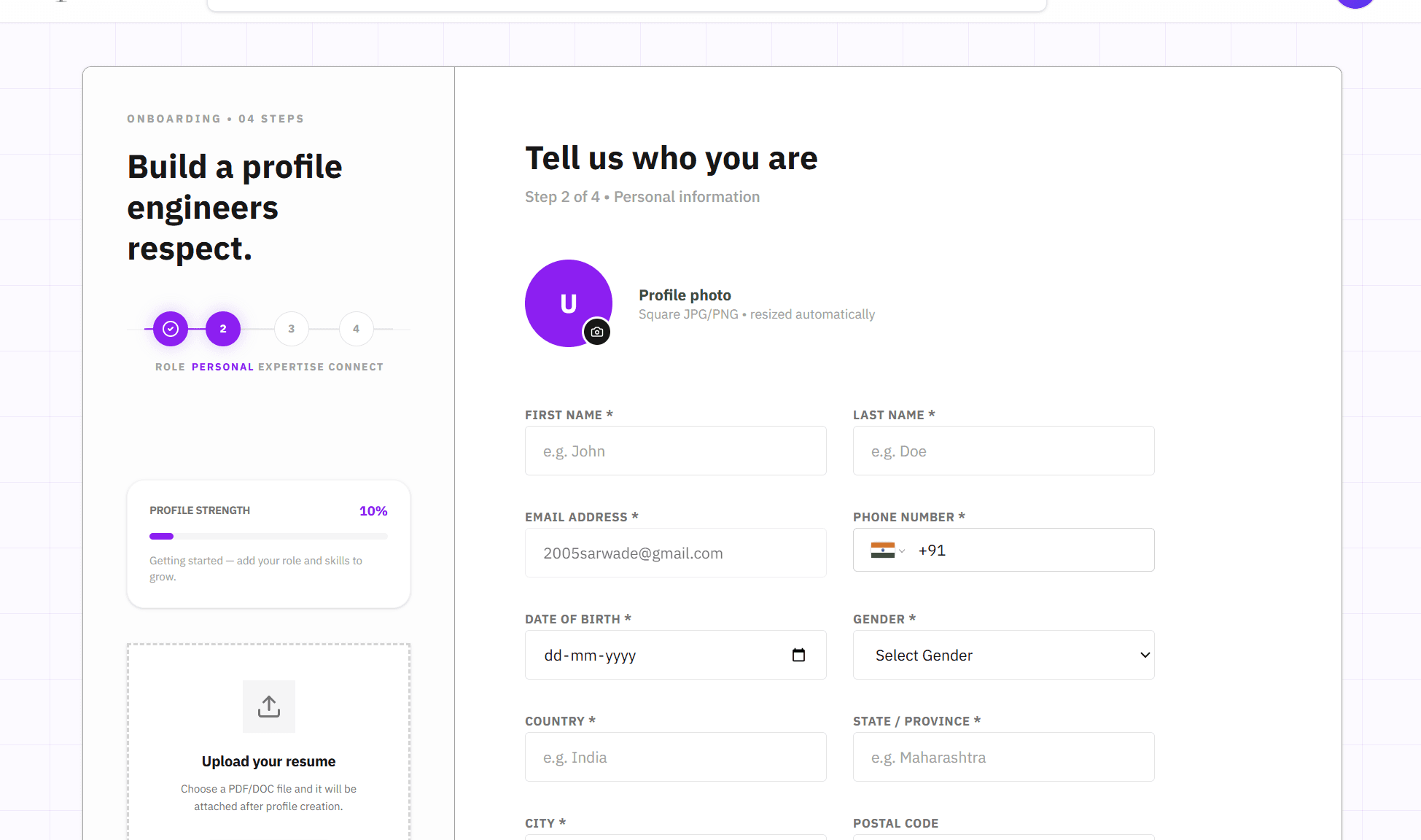Click the State / Province field

pos(1004,757)
